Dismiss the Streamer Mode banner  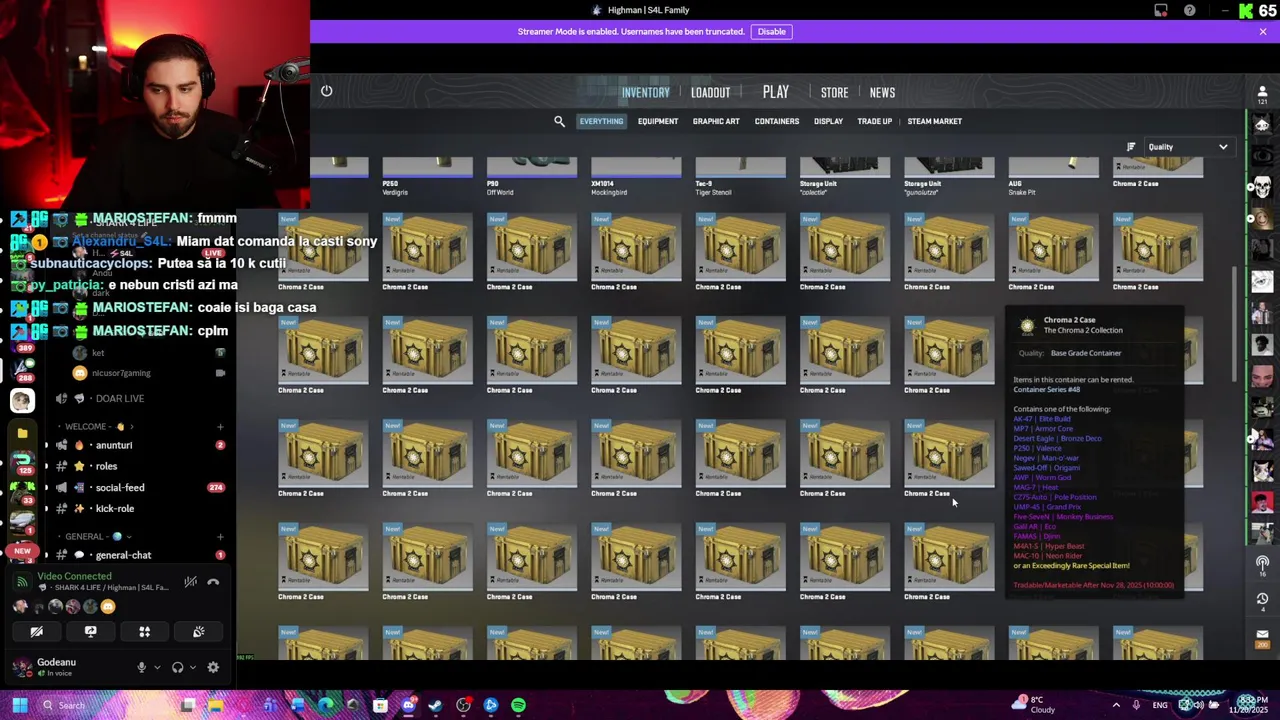tap(1262, 31)
